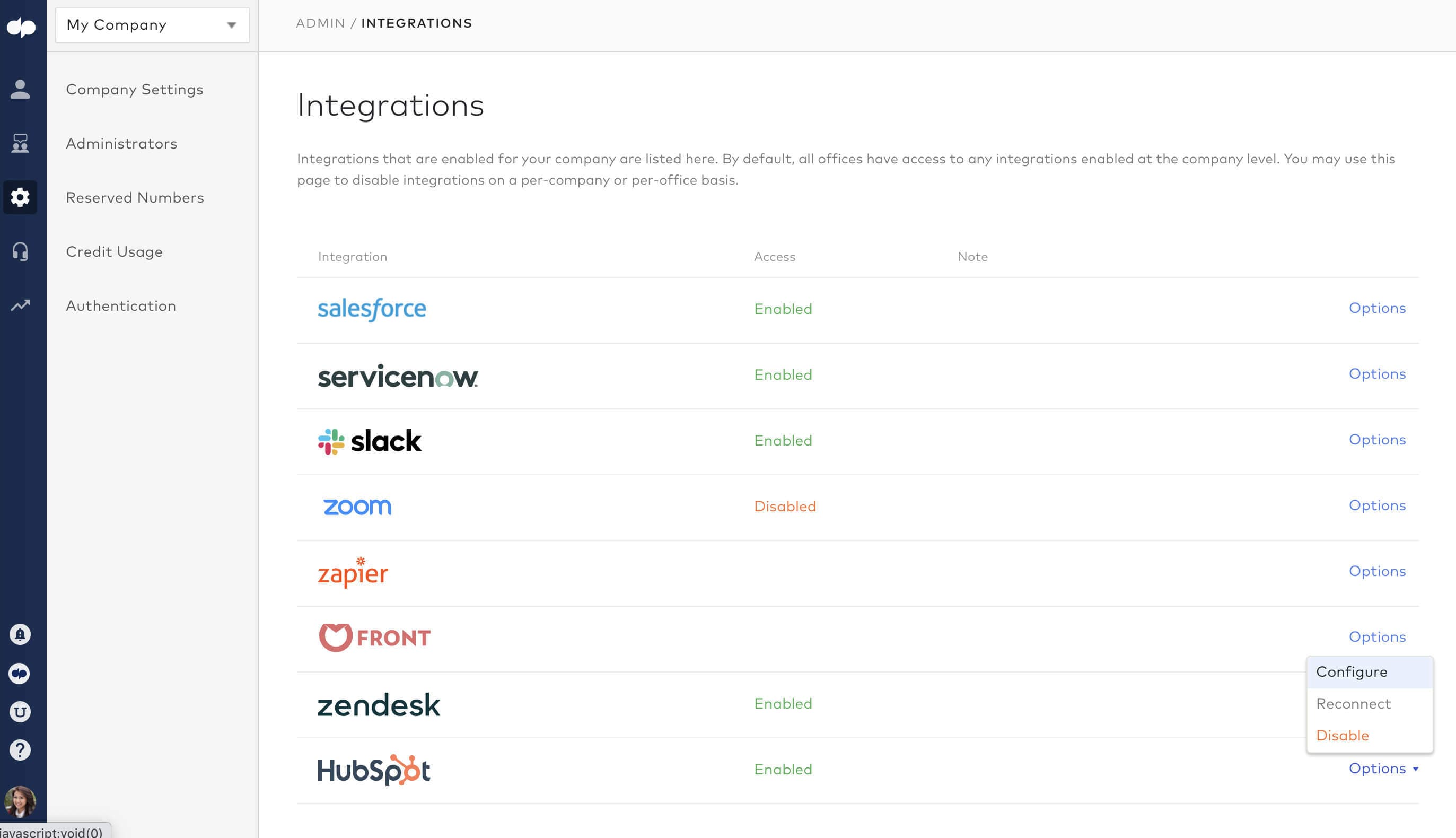
Task: Open Options for Slack
Action: click(x=1377, y=440)
